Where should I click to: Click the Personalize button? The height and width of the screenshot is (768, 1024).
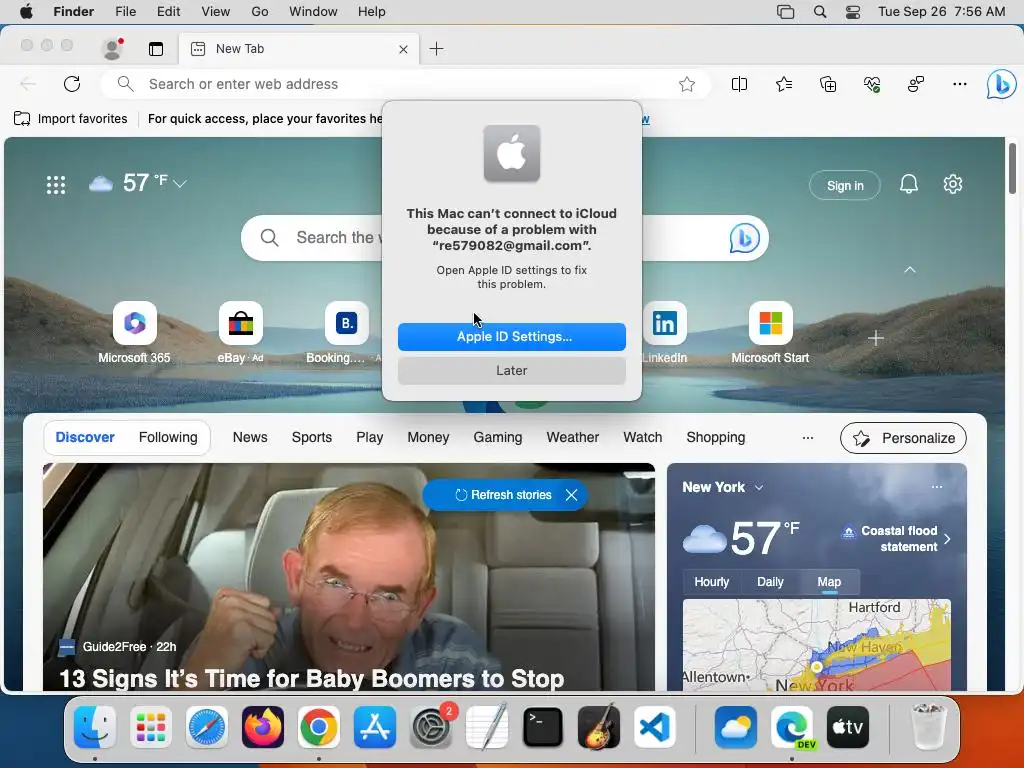click(903, 438)
